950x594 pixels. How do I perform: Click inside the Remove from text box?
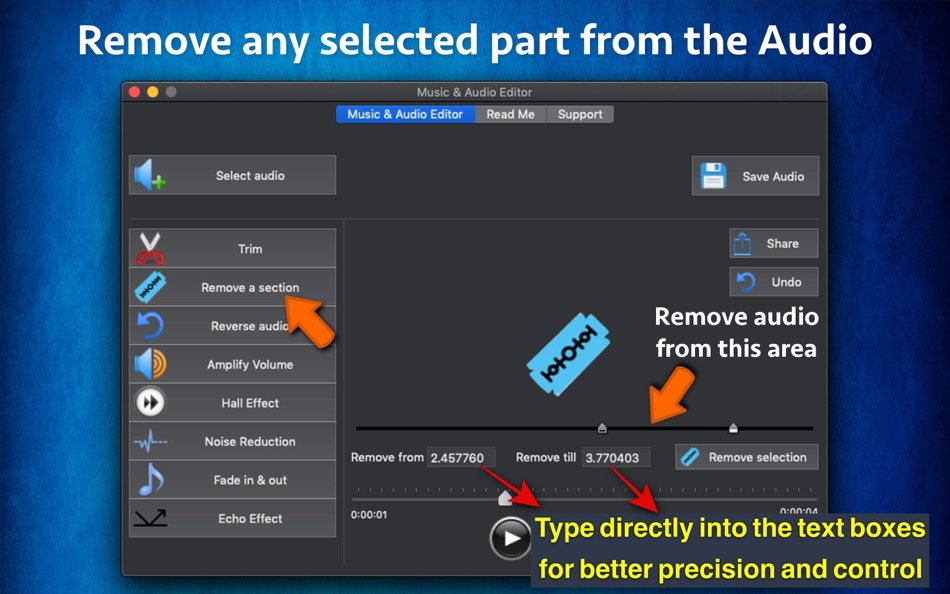pos(461,457)
